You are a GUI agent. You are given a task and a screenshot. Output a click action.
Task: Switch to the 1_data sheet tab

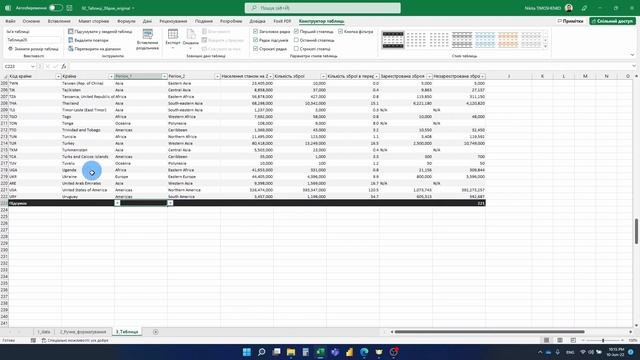(x=44, y=332)
